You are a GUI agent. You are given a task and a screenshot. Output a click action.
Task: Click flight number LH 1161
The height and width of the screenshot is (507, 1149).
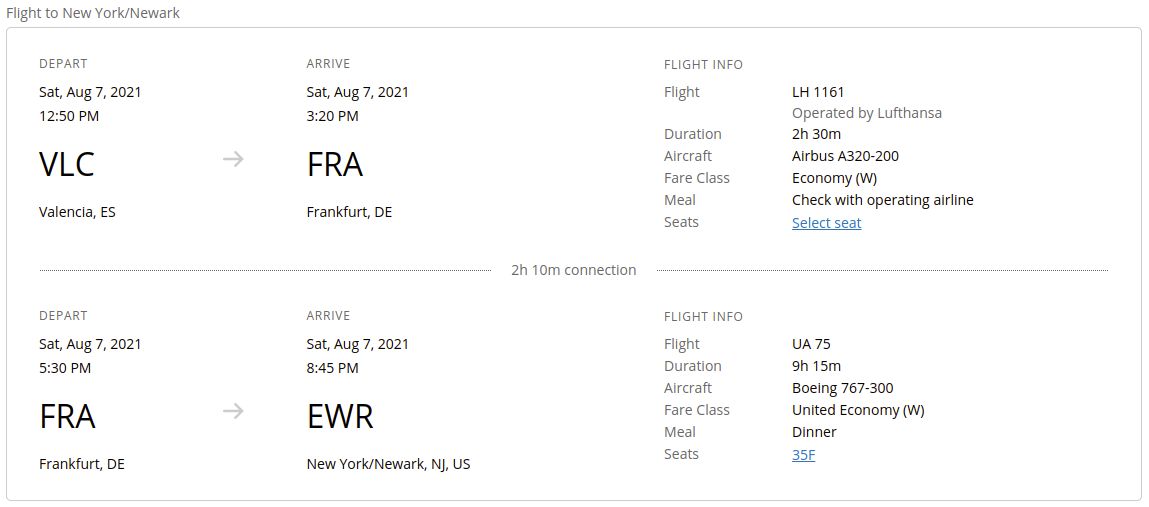(x=818, y=92)
